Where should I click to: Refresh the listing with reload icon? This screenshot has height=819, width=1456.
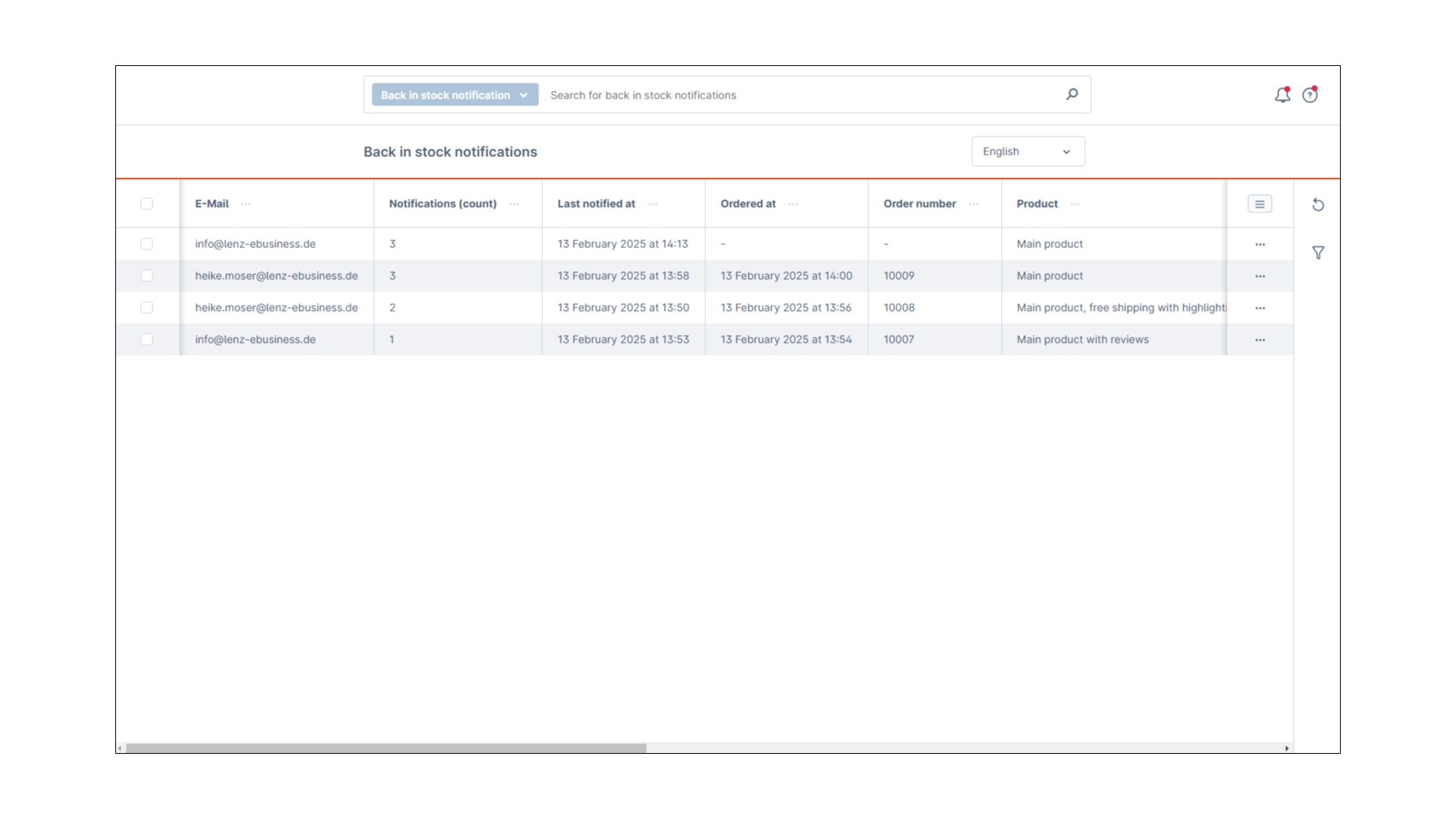click(x=1318, y=205)
